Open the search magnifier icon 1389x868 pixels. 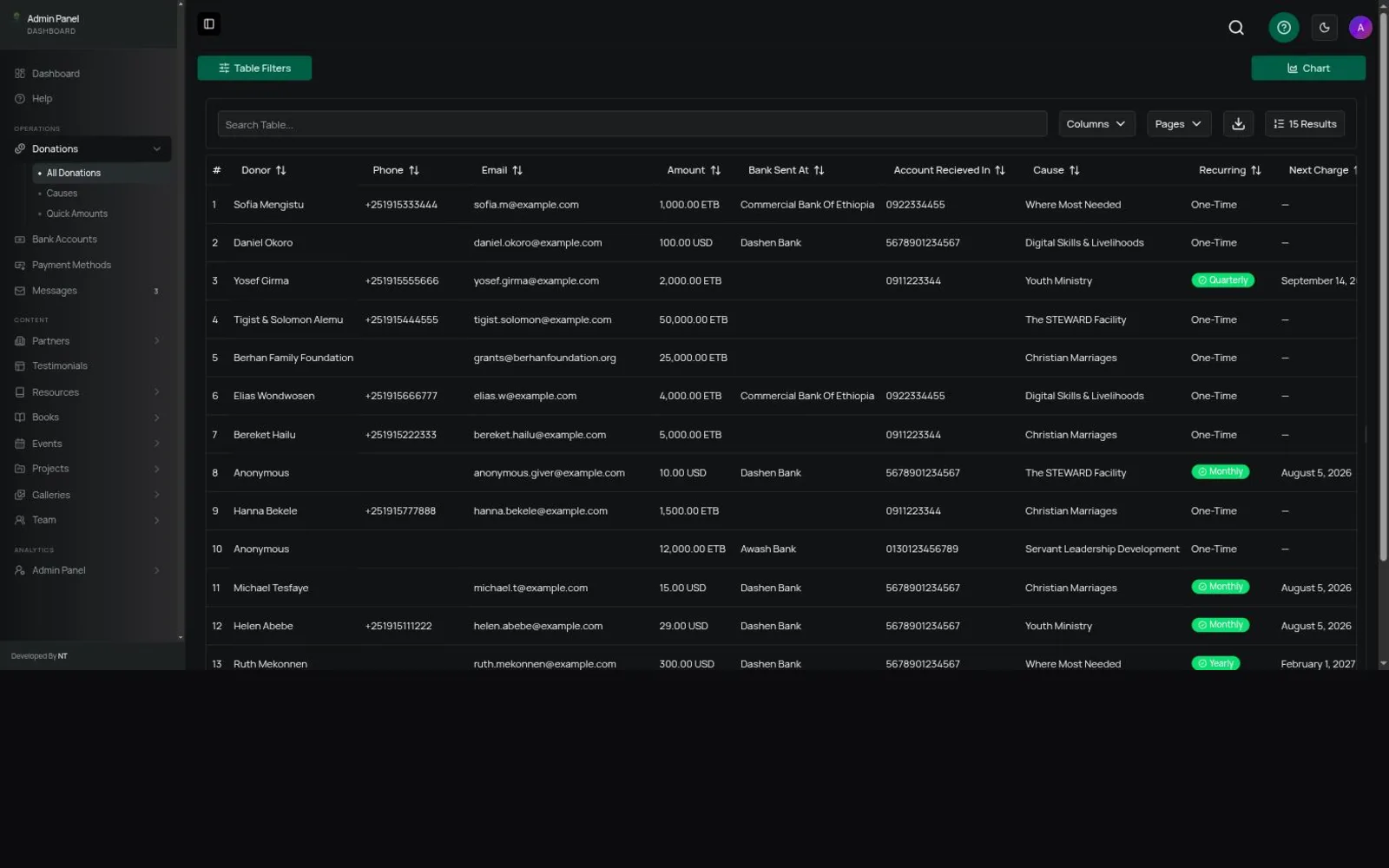pos(1236,28)
